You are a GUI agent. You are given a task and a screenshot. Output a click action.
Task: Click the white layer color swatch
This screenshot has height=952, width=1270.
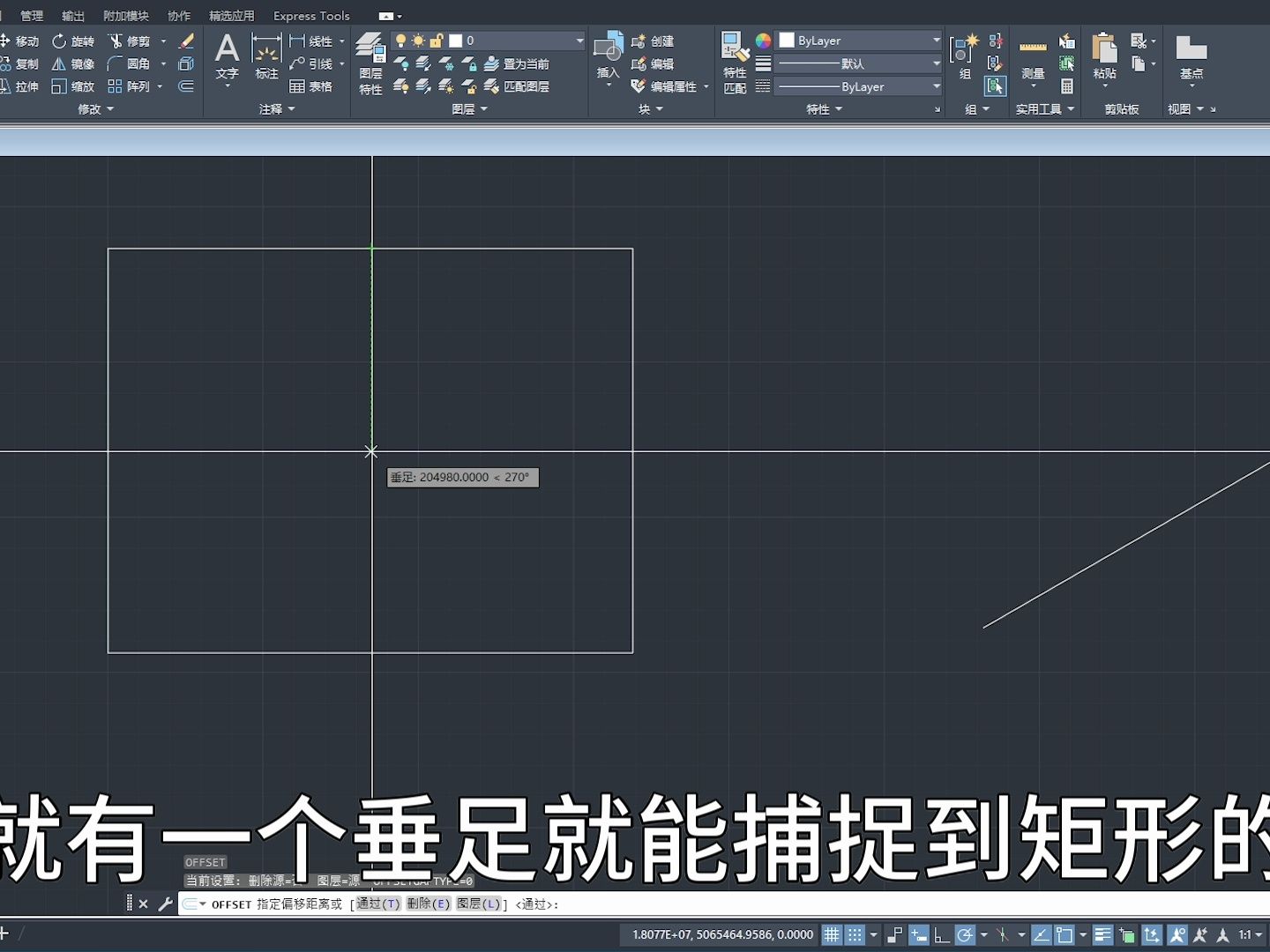coord(454,40)
